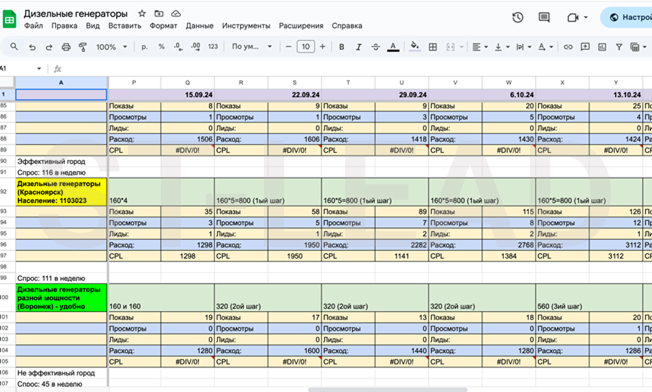Increase font size with plus
652x392 pixels.
tap(322, 47)
